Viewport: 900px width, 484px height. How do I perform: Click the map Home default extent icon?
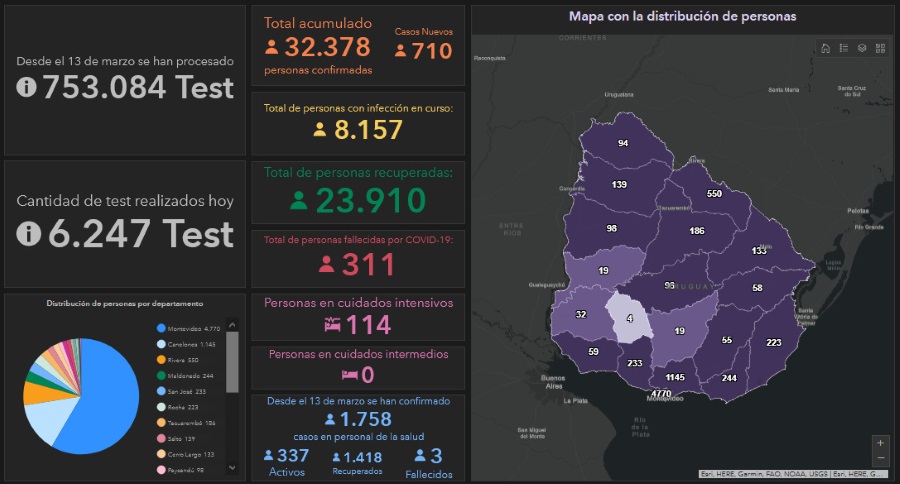825,48
